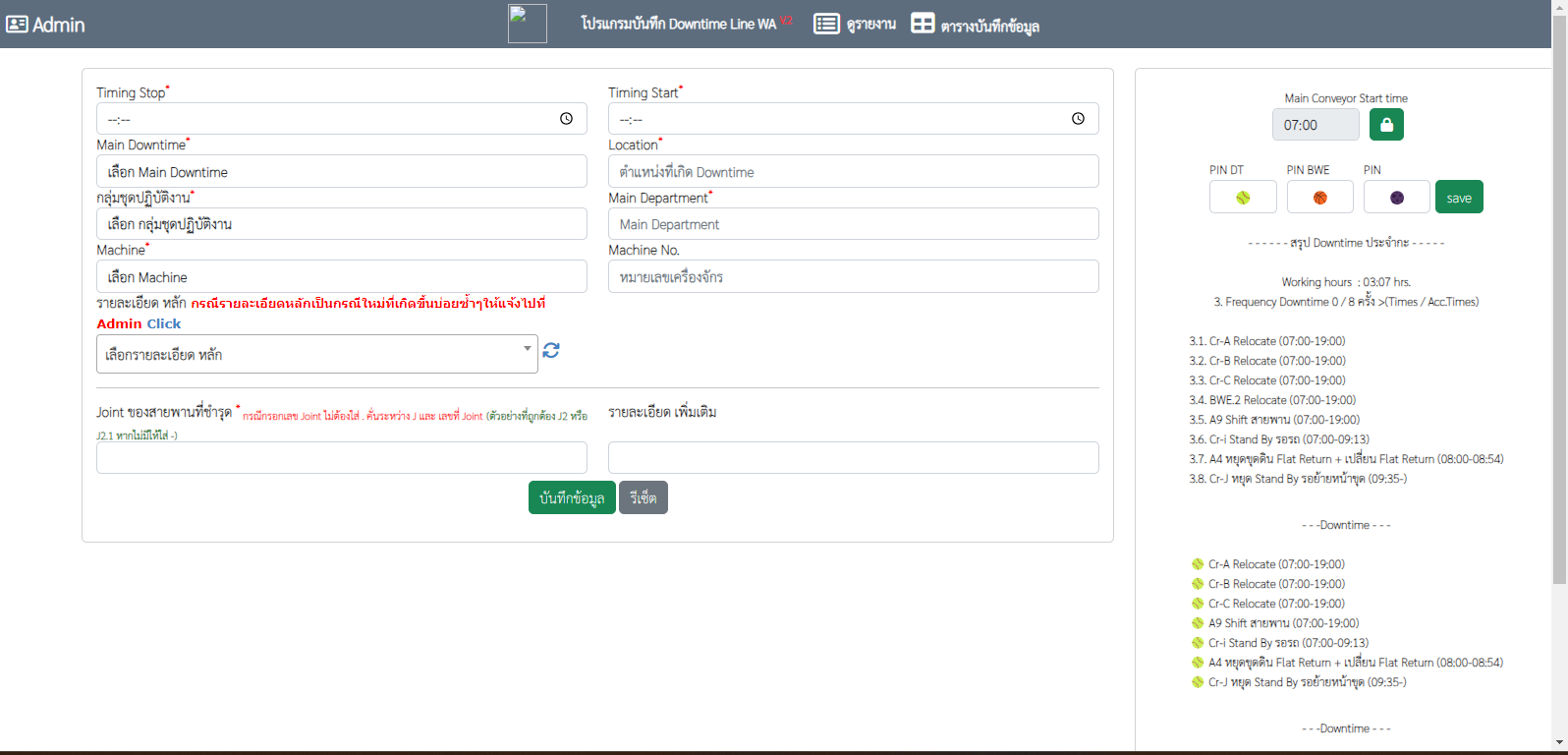Click the green save button for PIN
The width and height of the screenshot is (1568, 755).
tap(1459, 198)
